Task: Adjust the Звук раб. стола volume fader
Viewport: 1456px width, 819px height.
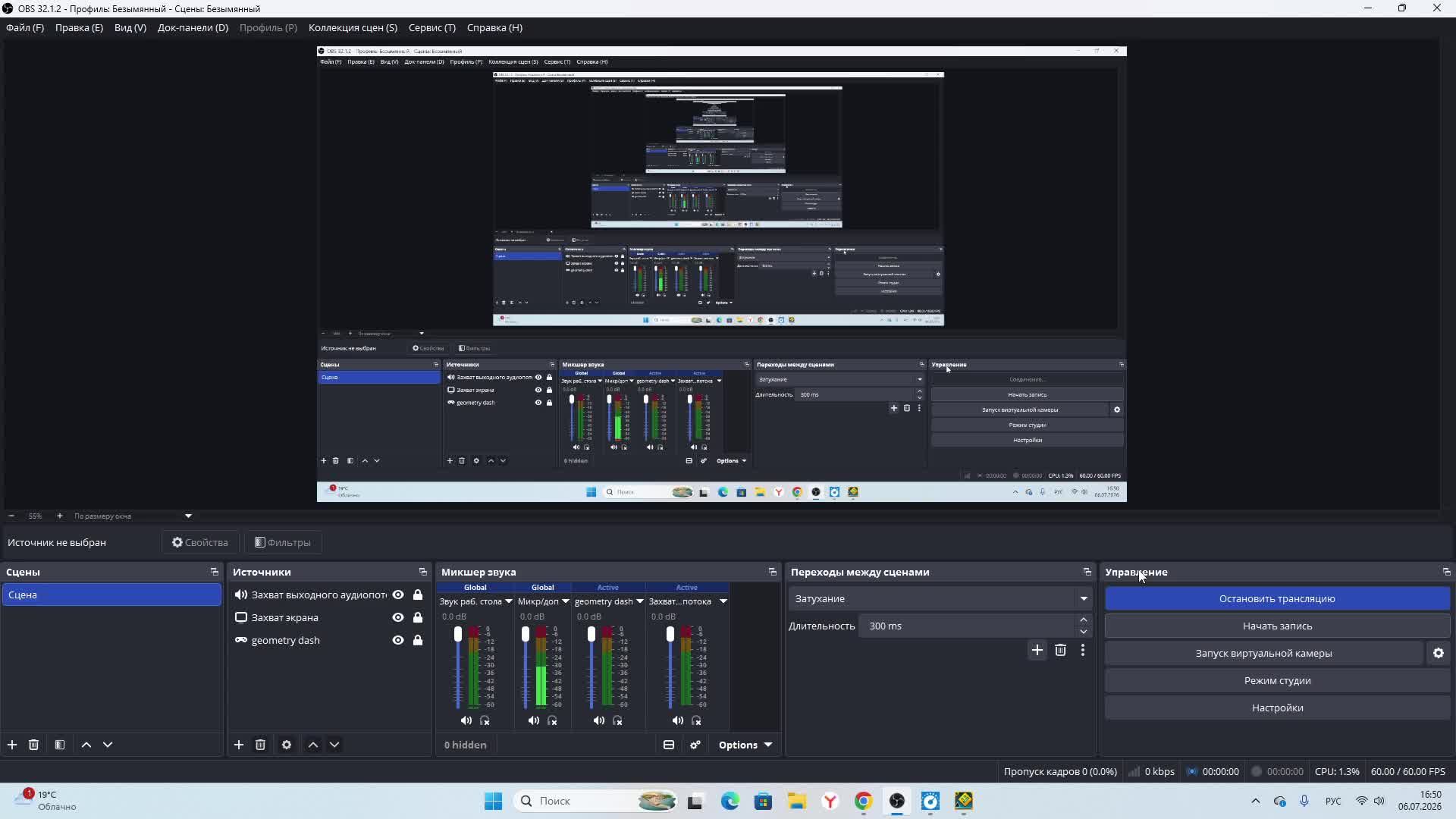Action: [x=458, y=635]
